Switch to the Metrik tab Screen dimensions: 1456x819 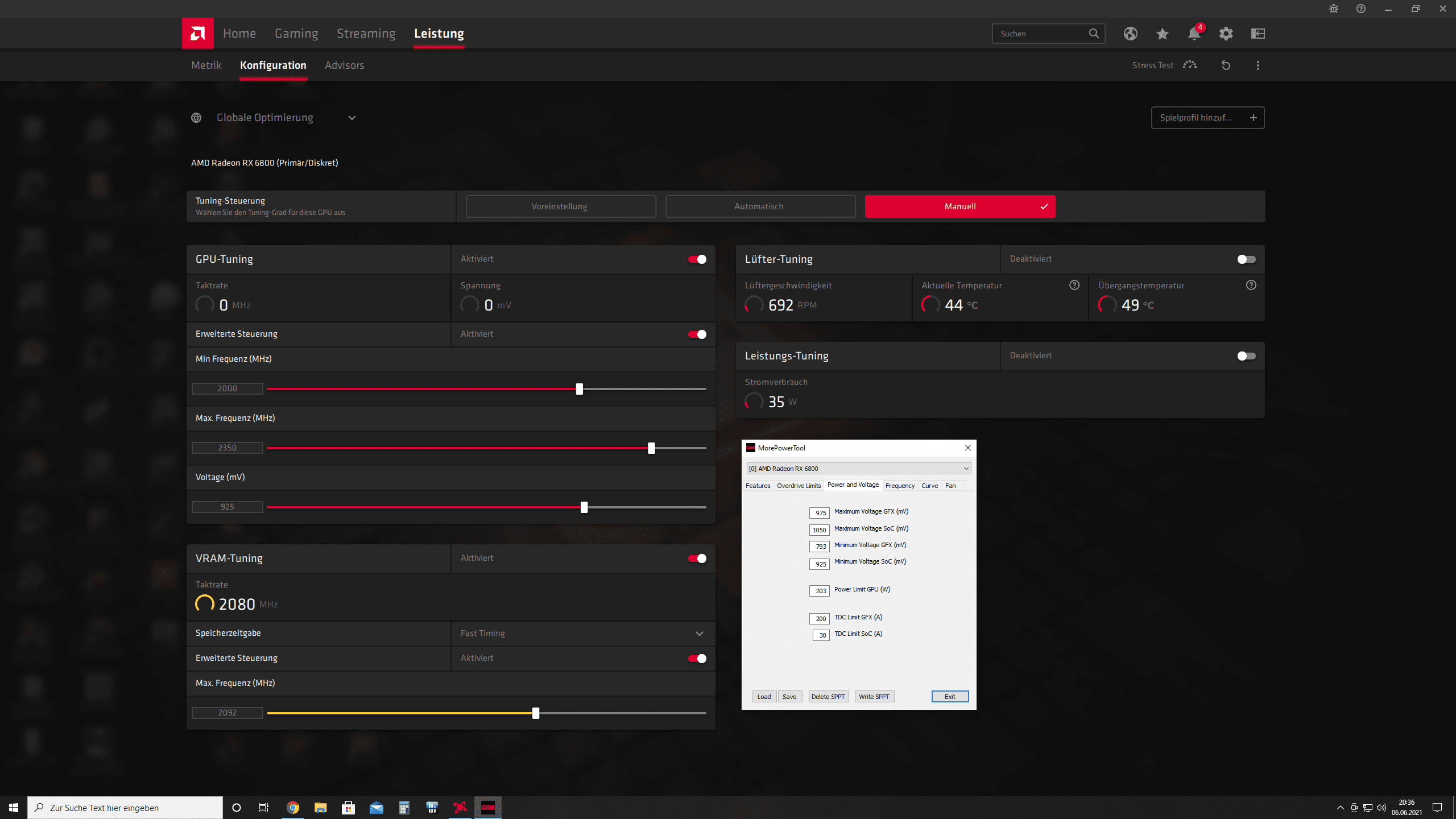point(206,65)
